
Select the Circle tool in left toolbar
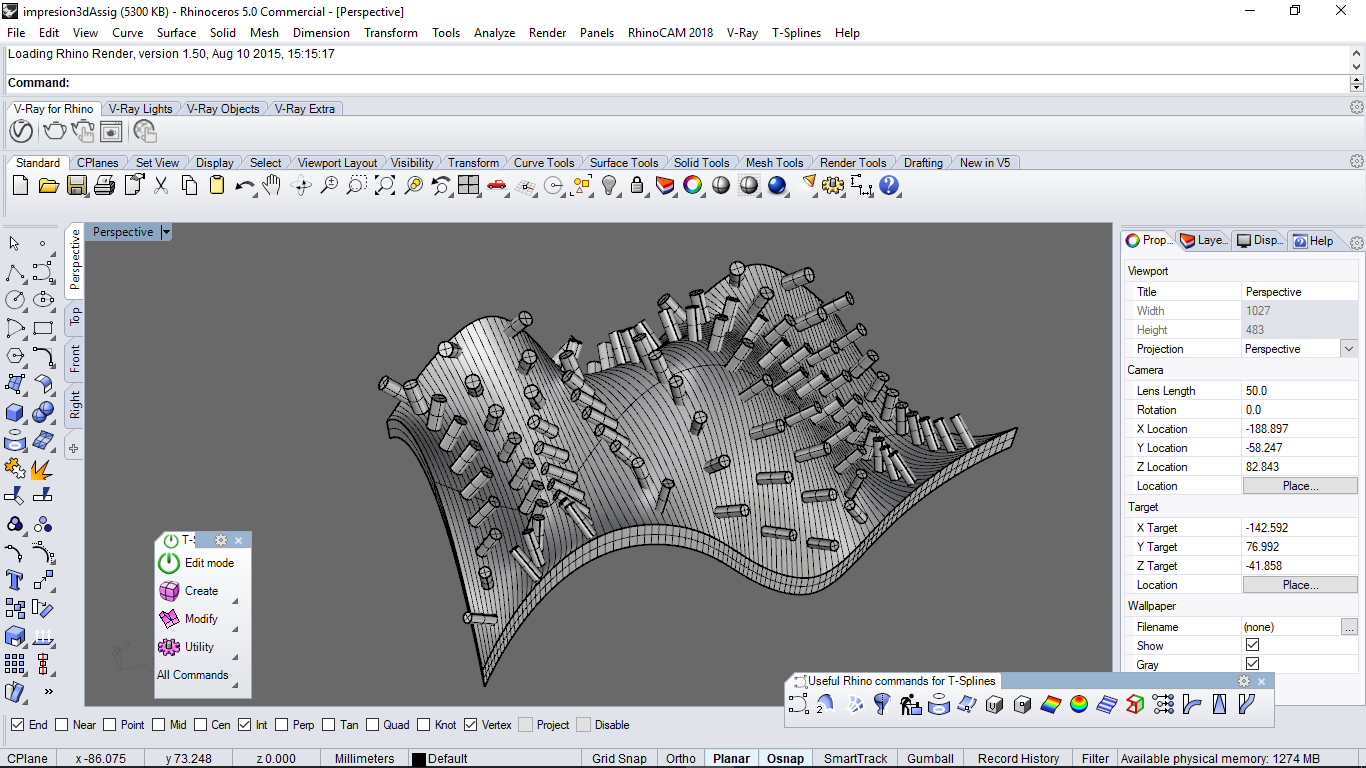pyautogui.click(x=15, y=299)
